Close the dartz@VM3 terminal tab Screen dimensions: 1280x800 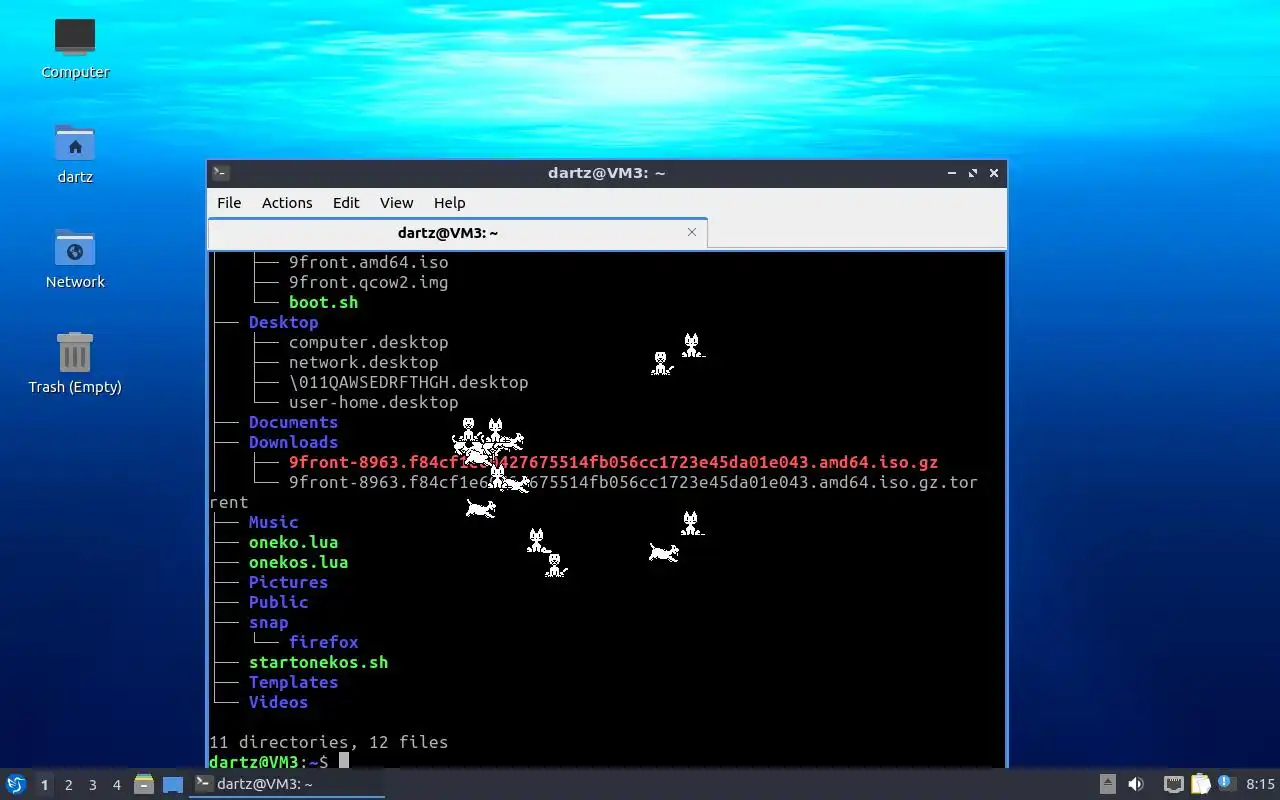click(692, 232)
